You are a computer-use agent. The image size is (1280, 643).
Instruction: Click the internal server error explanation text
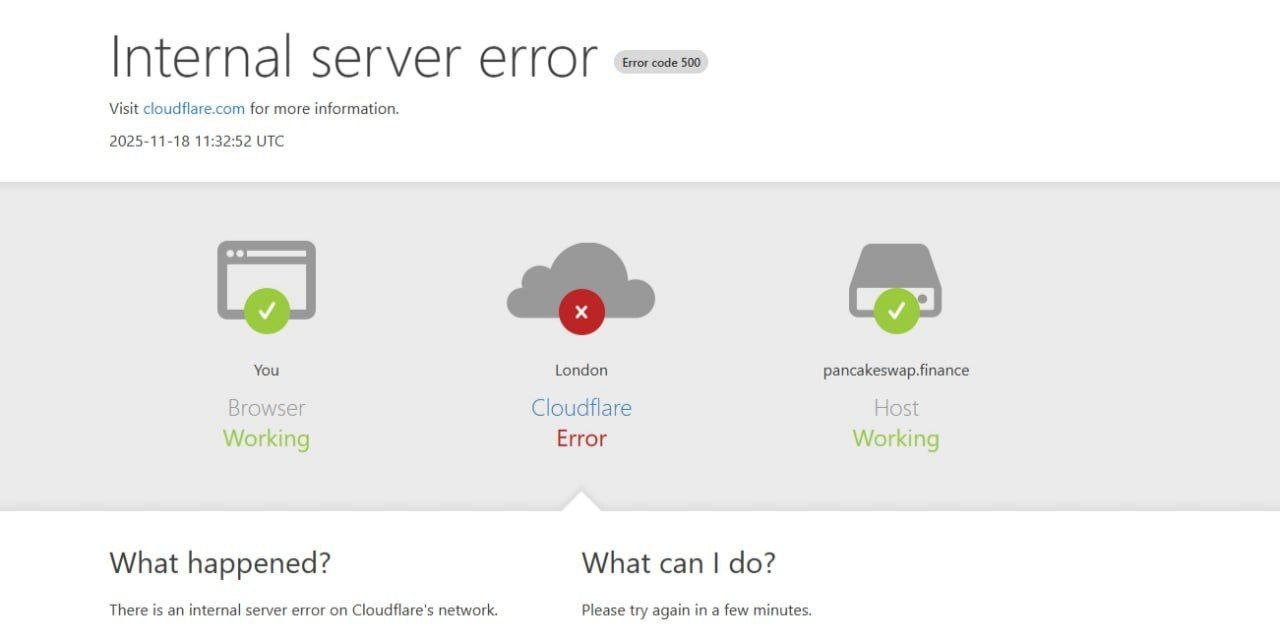[303, 609]
